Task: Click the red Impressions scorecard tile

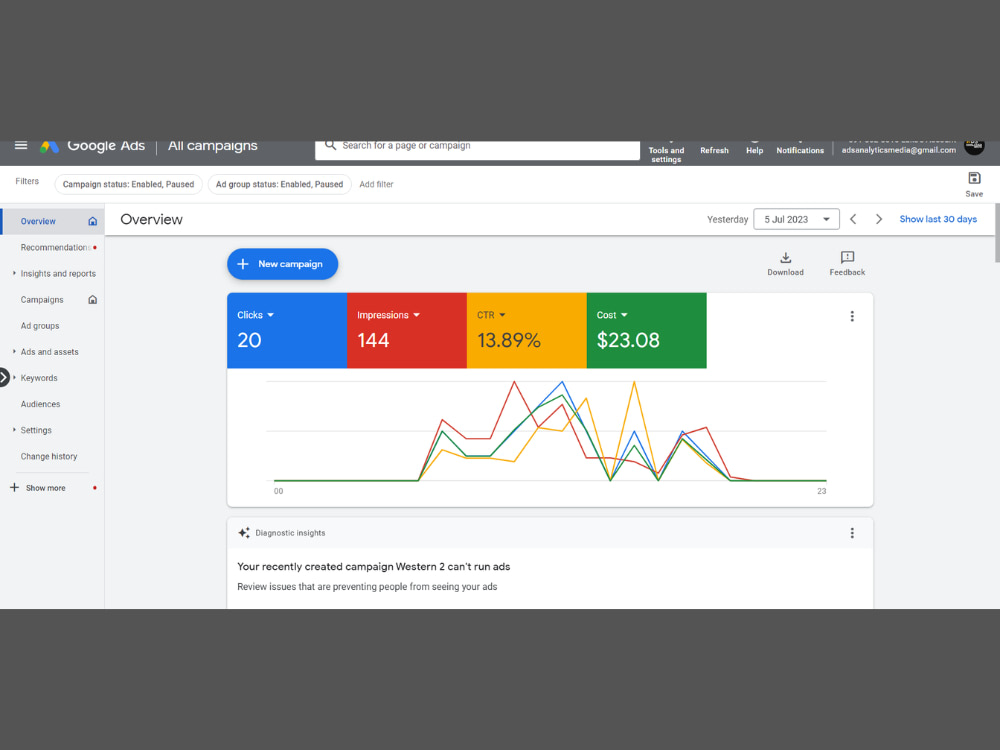Action: point(407,330)
